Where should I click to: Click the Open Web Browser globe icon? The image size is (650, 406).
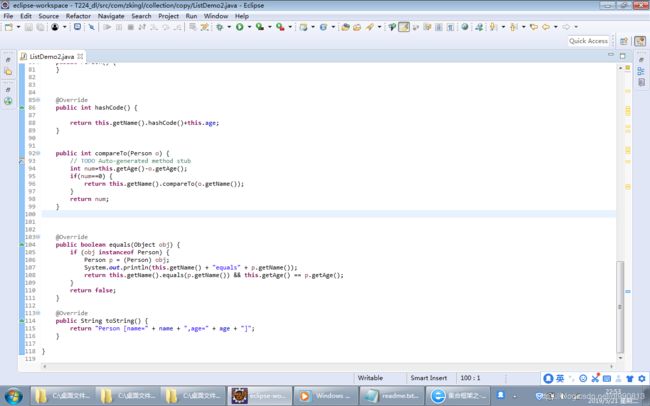click(x=465, y=27)
